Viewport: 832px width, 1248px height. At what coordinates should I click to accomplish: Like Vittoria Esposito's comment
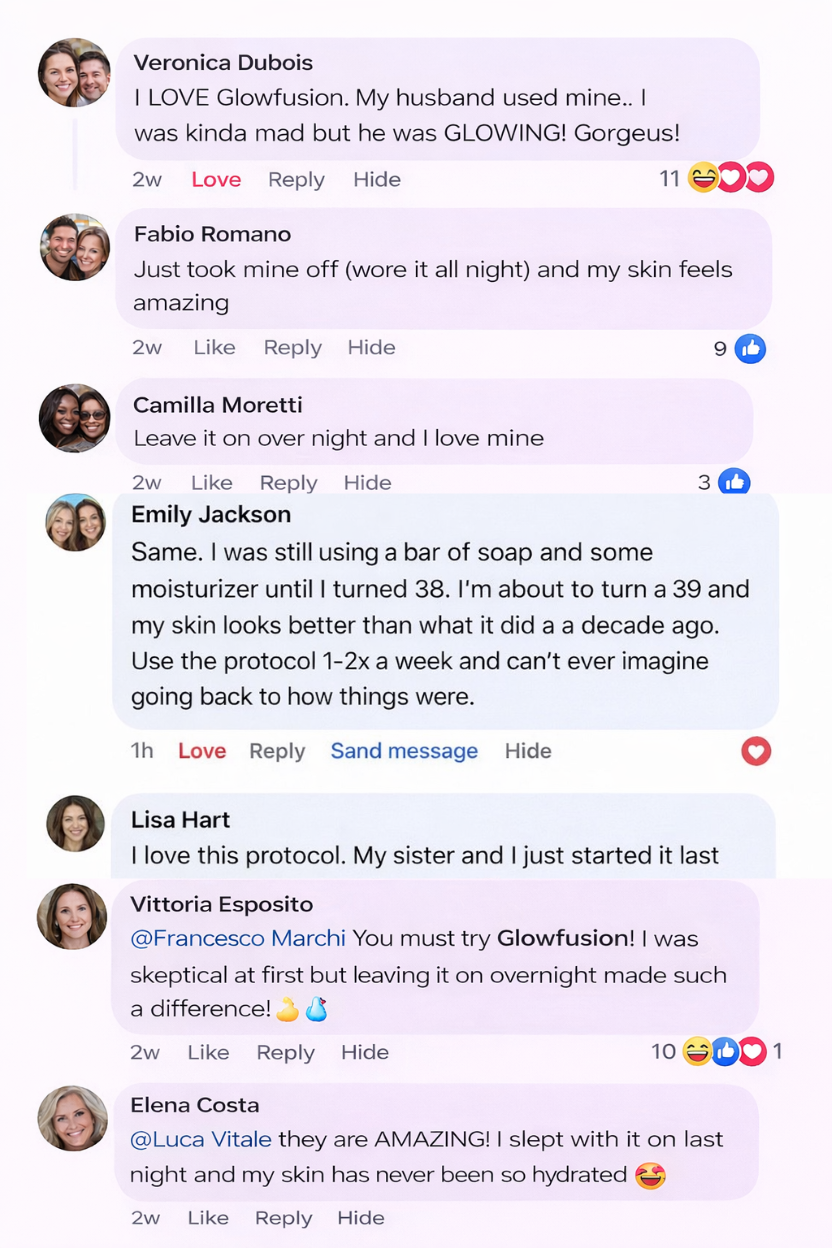click(x=208, y=1052)
